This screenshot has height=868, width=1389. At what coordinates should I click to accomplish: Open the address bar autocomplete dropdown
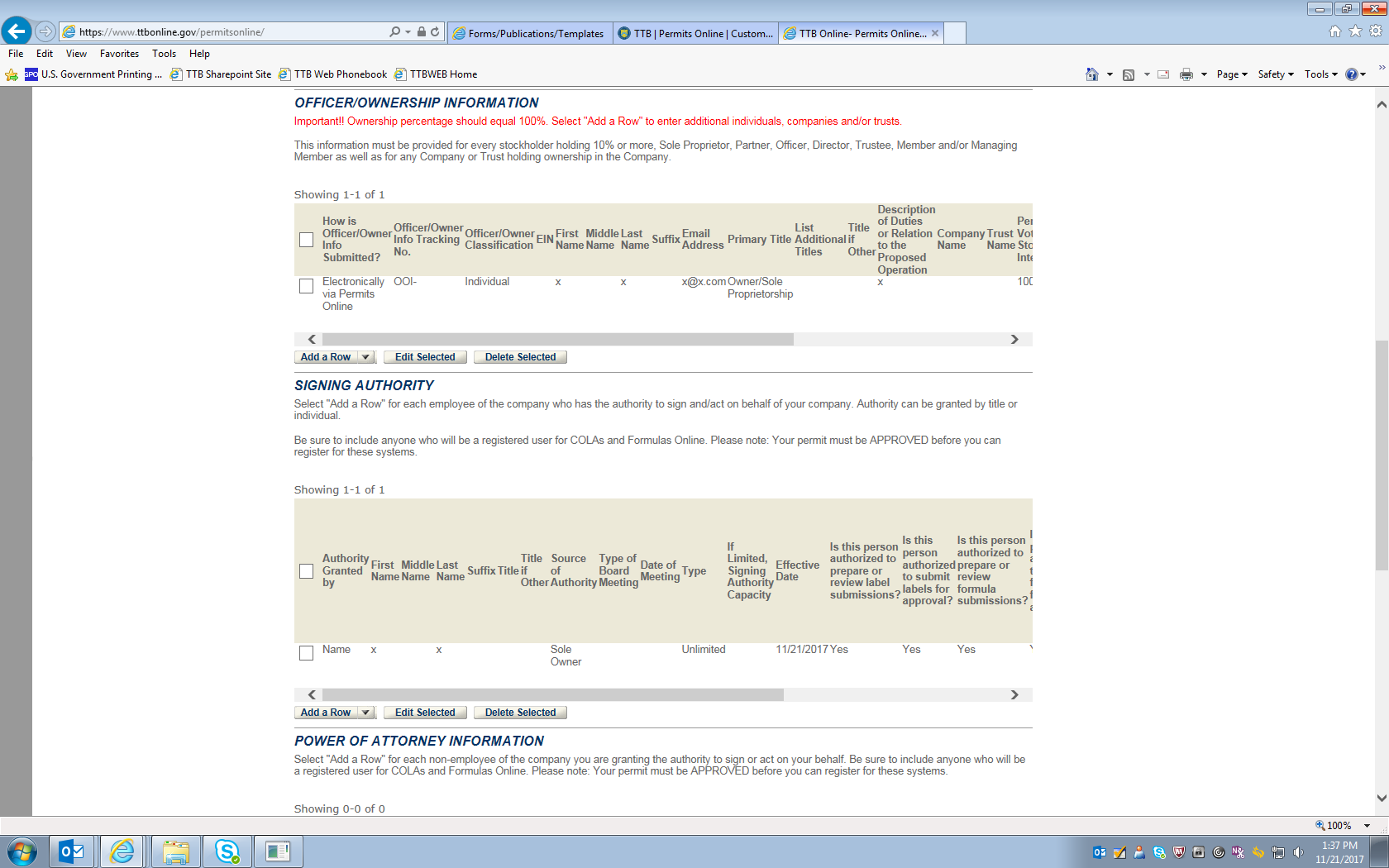coord(408,31)
